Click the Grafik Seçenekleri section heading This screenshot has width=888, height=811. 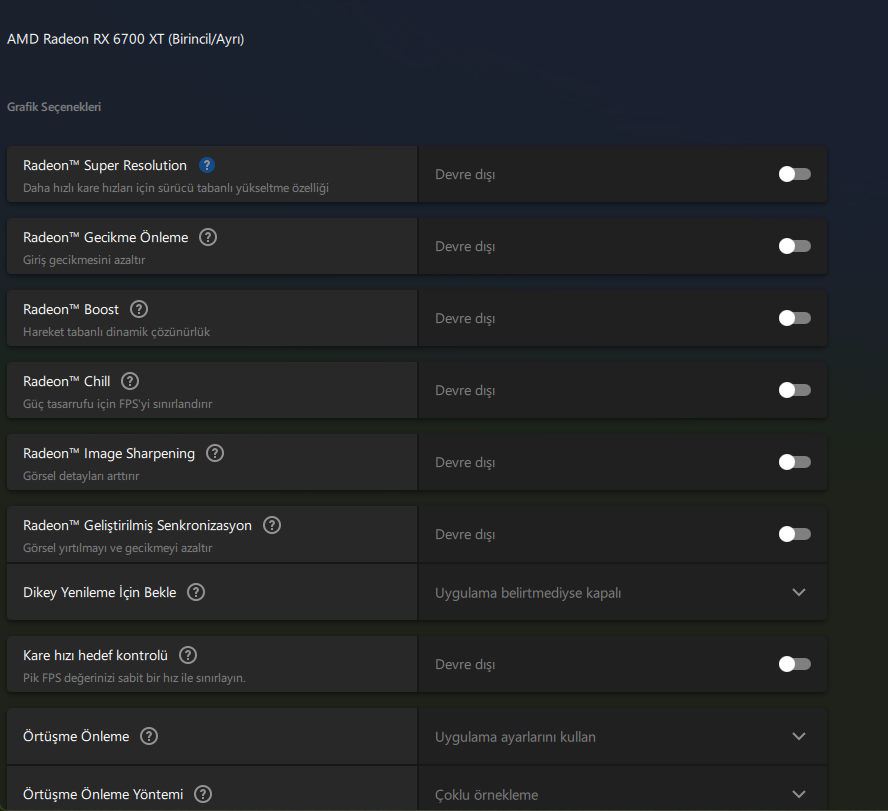click(x=54, y=107)
